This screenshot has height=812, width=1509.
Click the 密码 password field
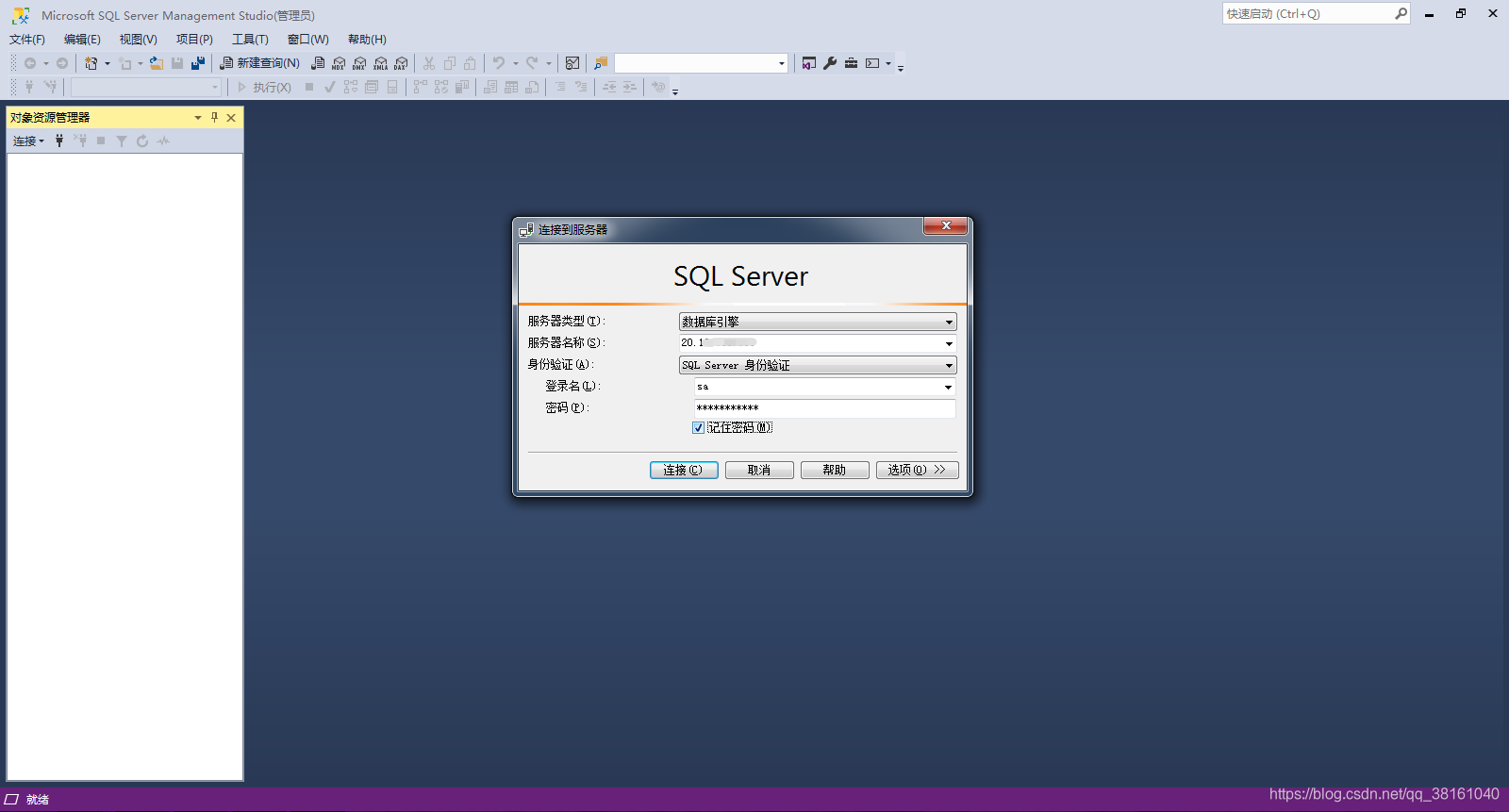[x=824, y=408]
